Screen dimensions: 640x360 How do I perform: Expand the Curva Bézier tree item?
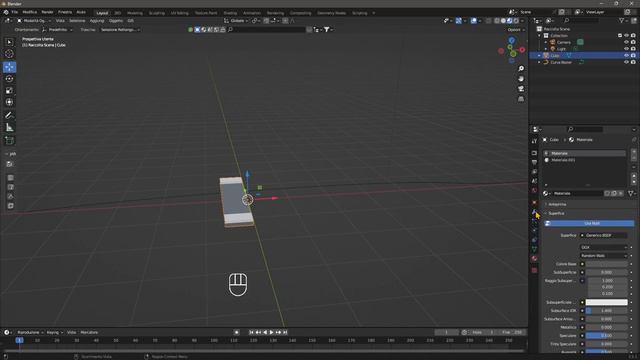[540, 62]
